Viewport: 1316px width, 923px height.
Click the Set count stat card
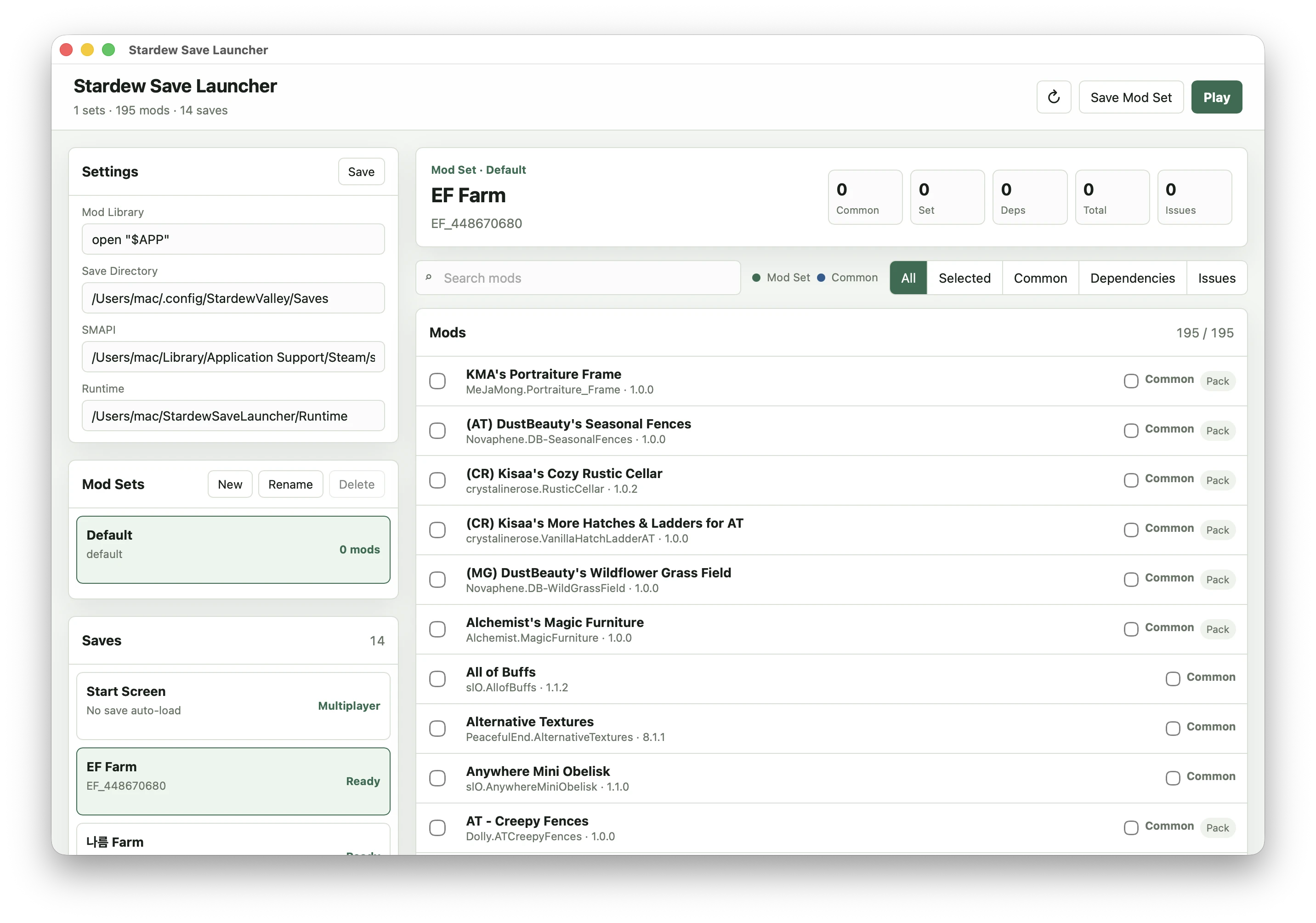click(947, 197)
